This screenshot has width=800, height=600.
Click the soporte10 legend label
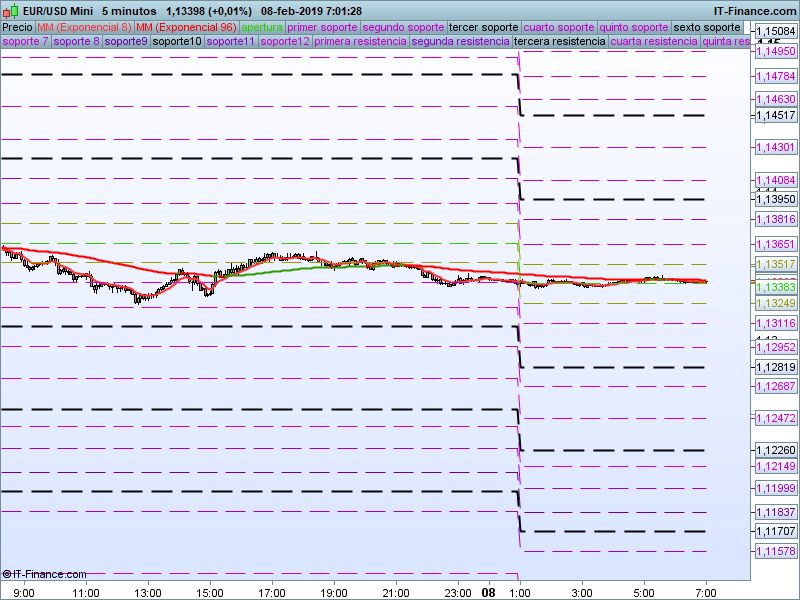(177, 42)
